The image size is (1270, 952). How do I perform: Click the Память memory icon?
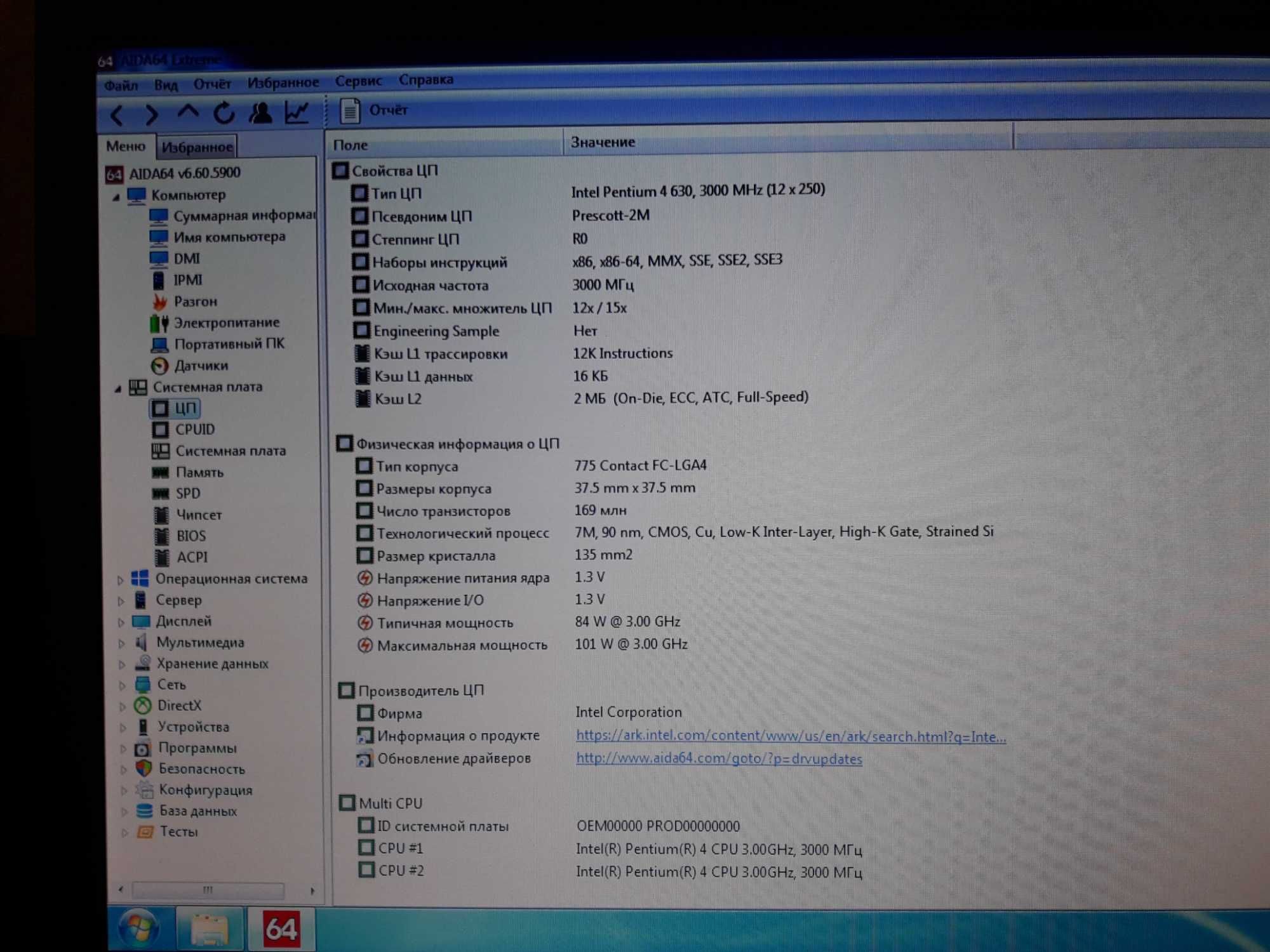[161, 472]
